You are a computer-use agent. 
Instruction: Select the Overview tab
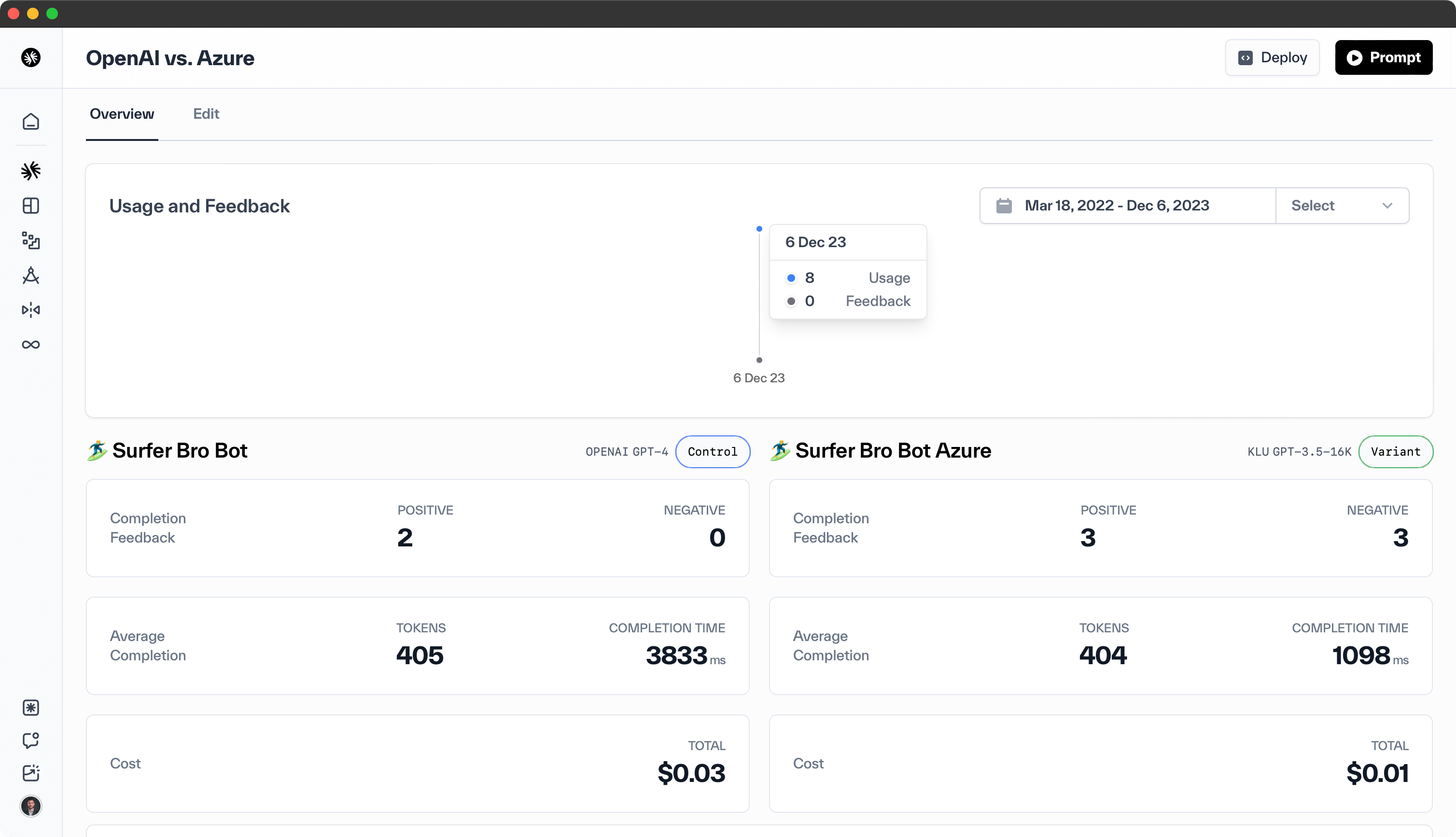click(122, 114)
